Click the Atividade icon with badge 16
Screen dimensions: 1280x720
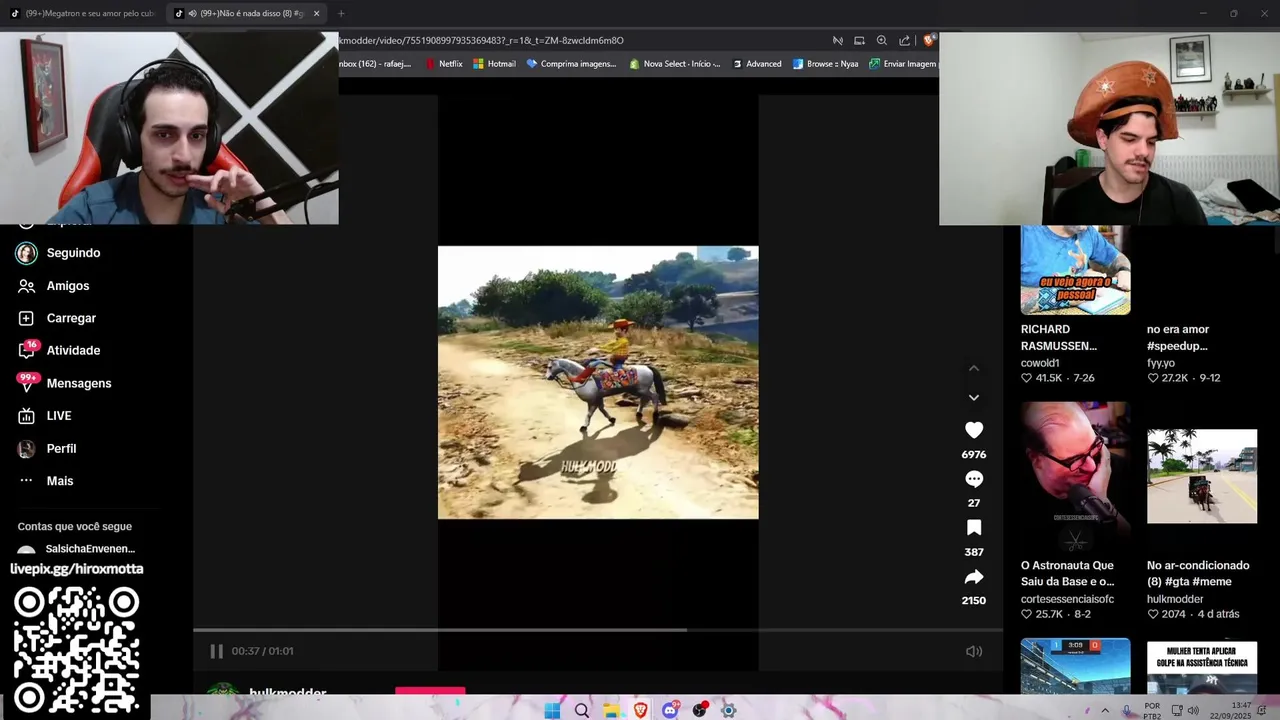coord(27,350)
